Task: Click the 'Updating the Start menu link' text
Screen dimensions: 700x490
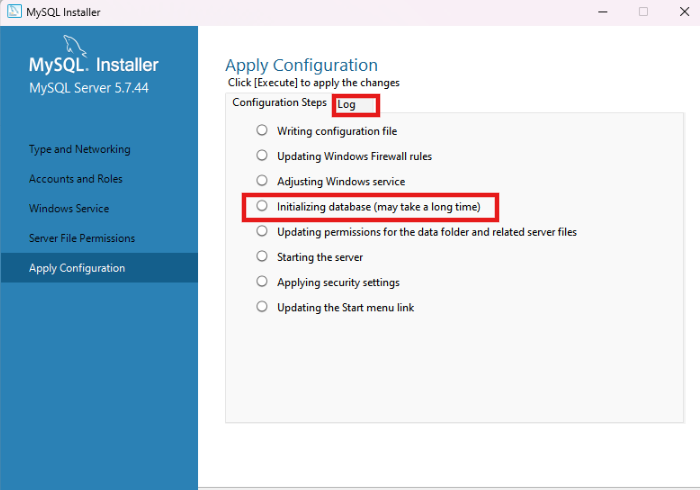Action: point(346,308)
